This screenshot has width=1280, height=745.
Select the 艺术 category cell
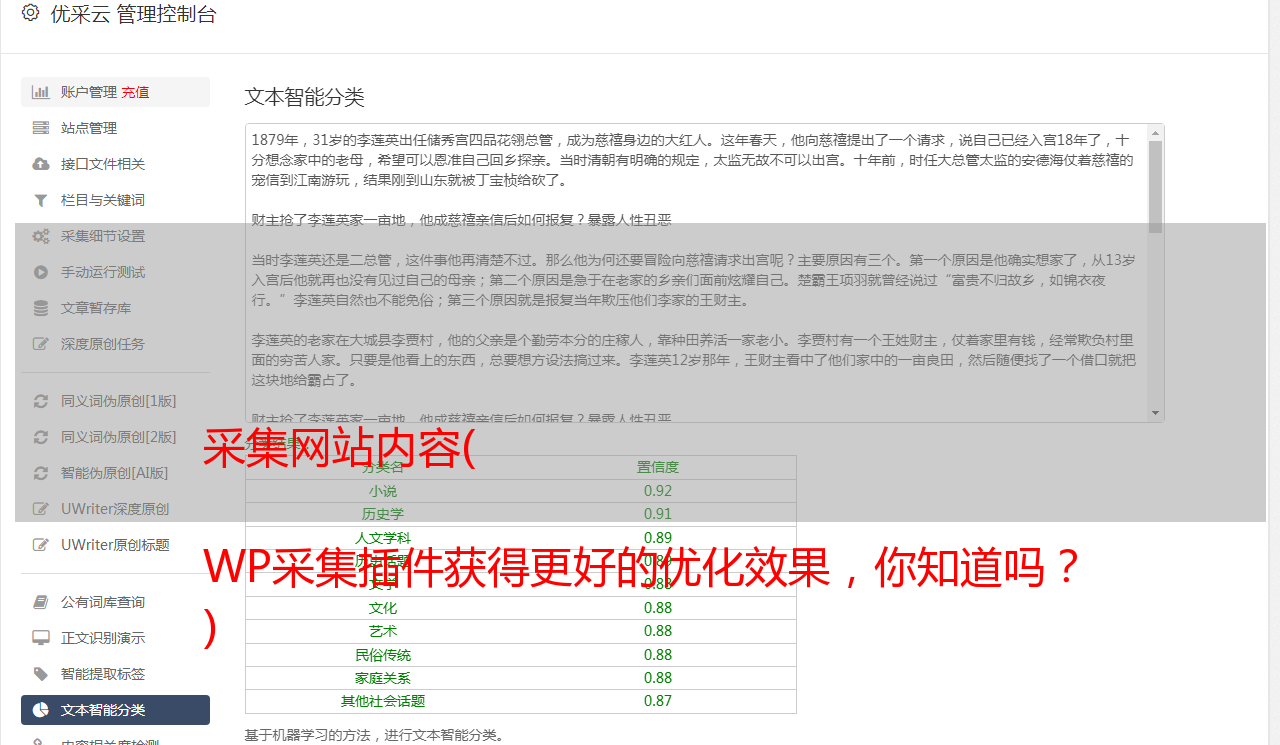pyautogui.click(x=383, y=631)
